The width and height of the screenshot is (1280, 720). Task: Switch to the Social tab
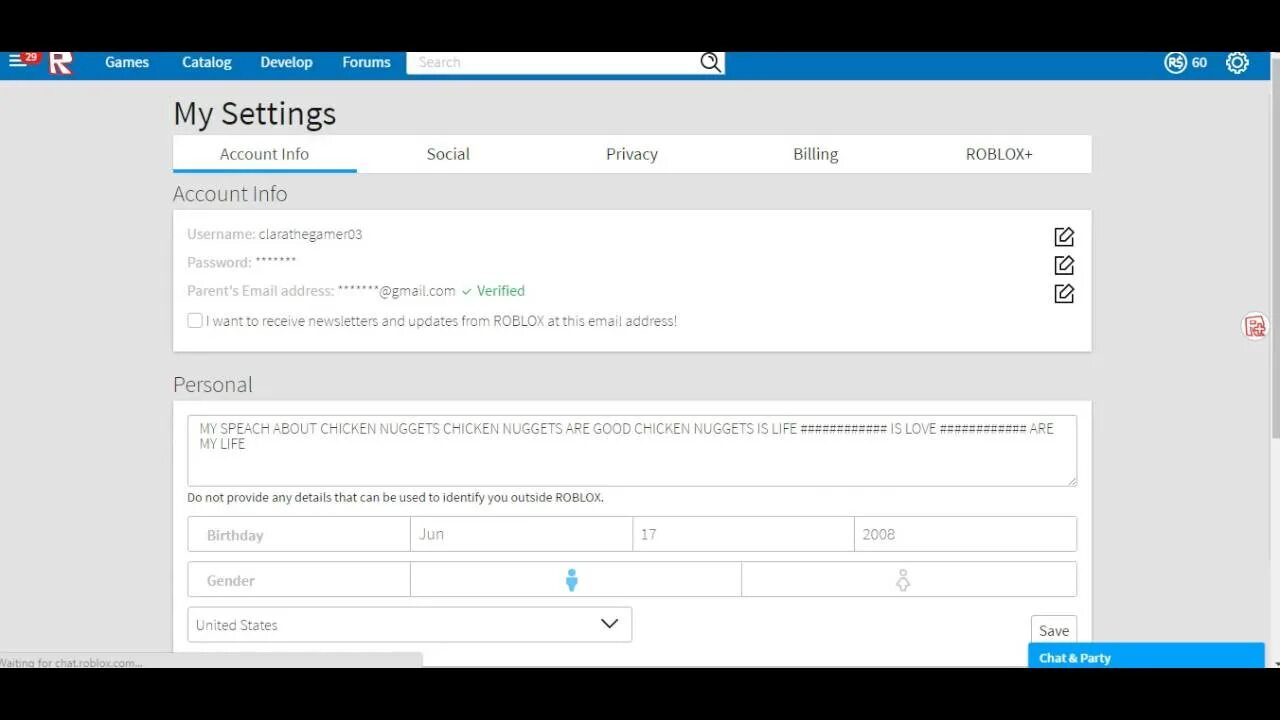pyautogui.click(x=448, y=154)
